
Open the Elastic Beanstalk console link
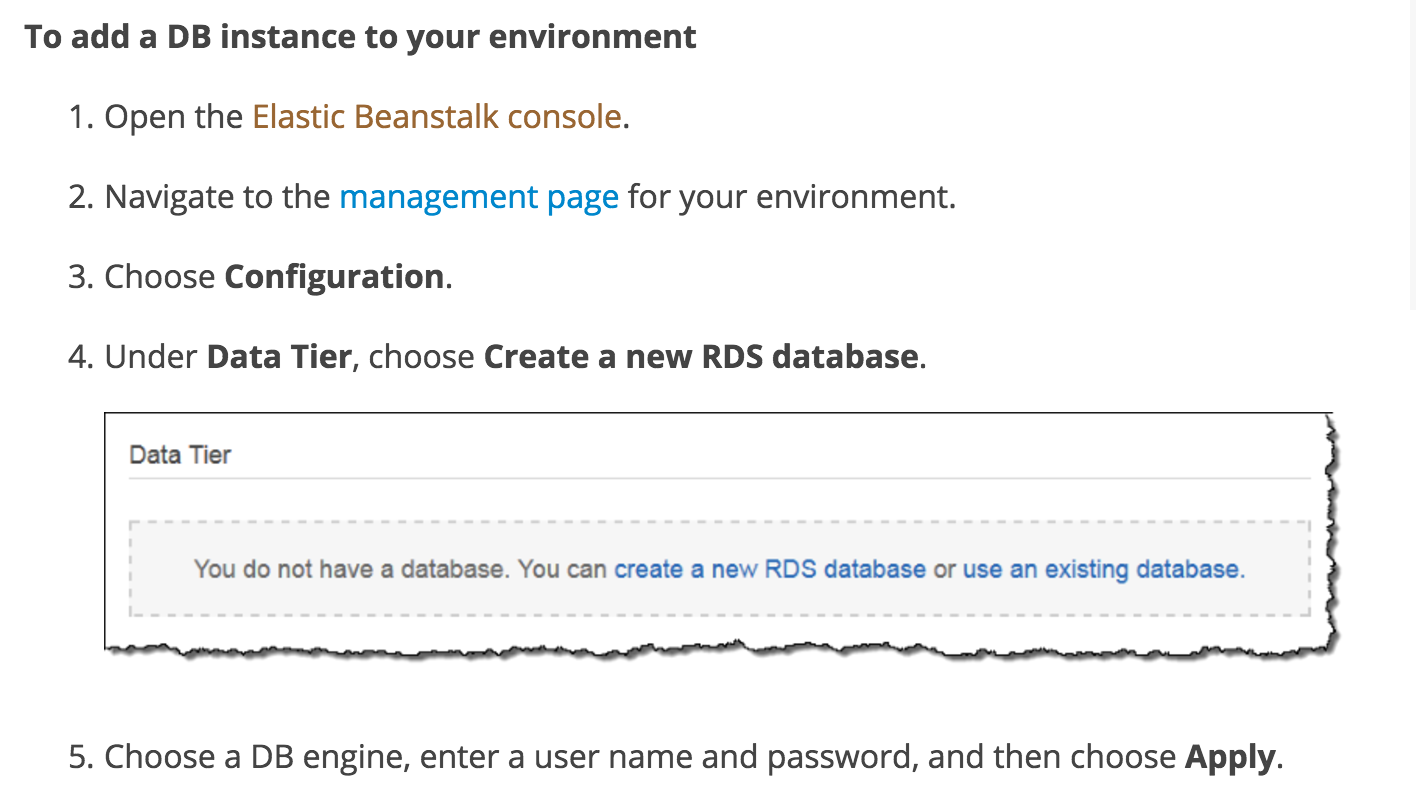tap(437, 117)
